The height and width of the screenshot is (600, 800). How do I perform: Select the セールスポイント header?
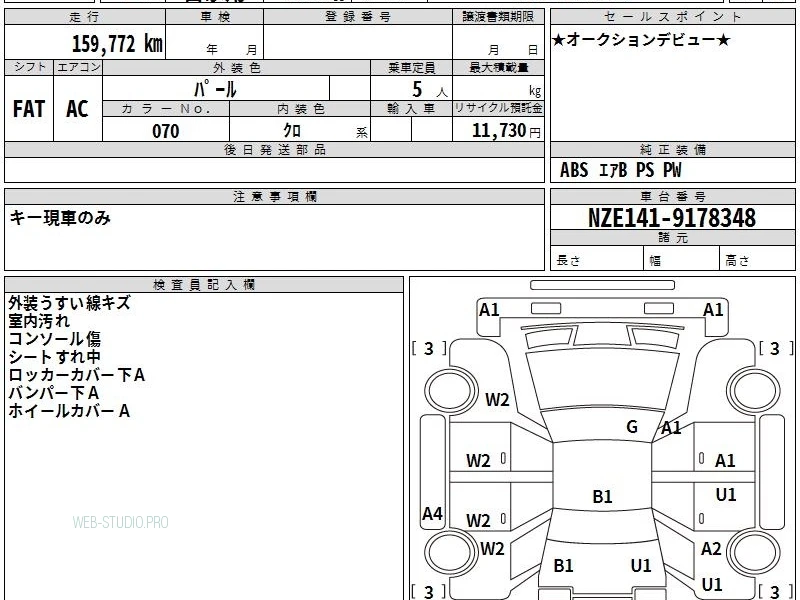[672, 17]
